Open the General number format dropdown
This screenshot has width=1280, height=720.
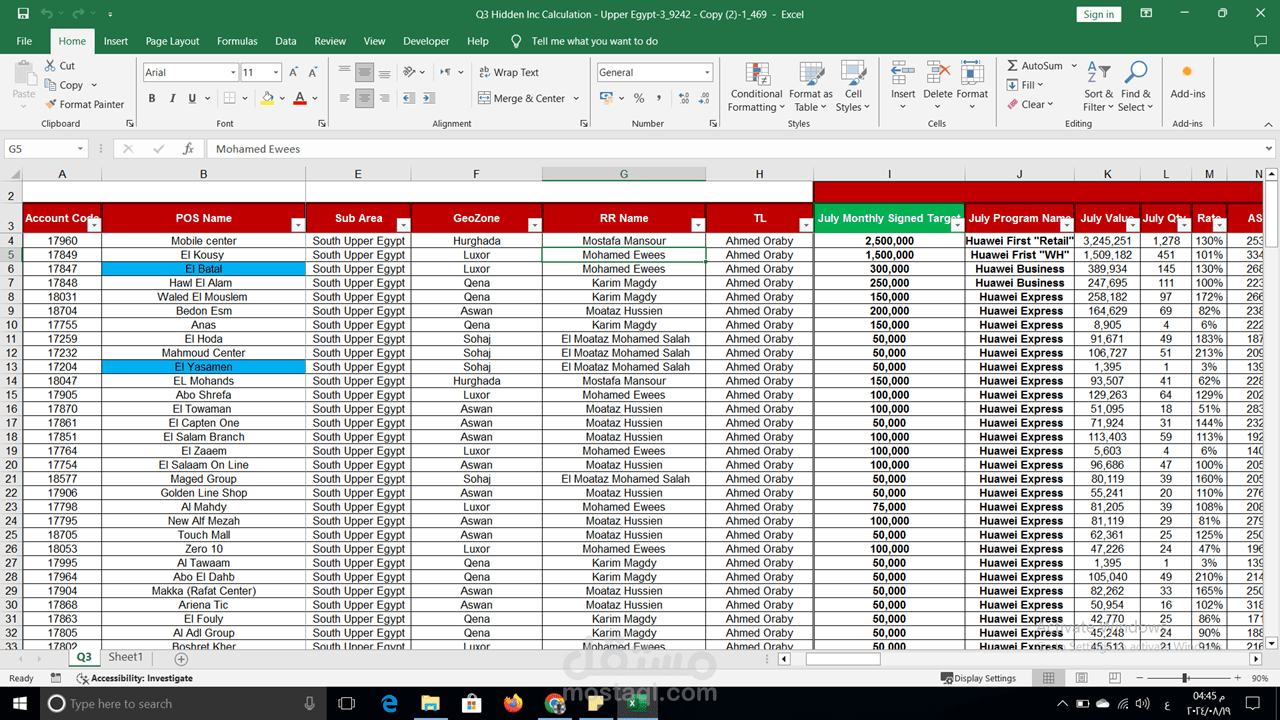click(x=707, y=72)
